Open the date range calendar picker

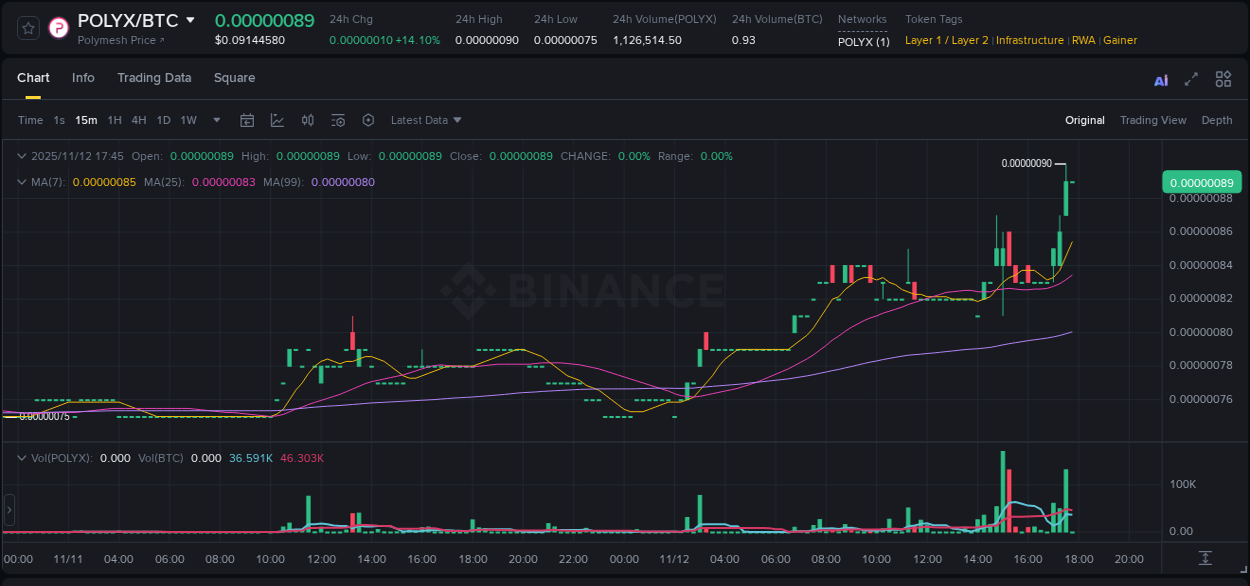(247, 120)
